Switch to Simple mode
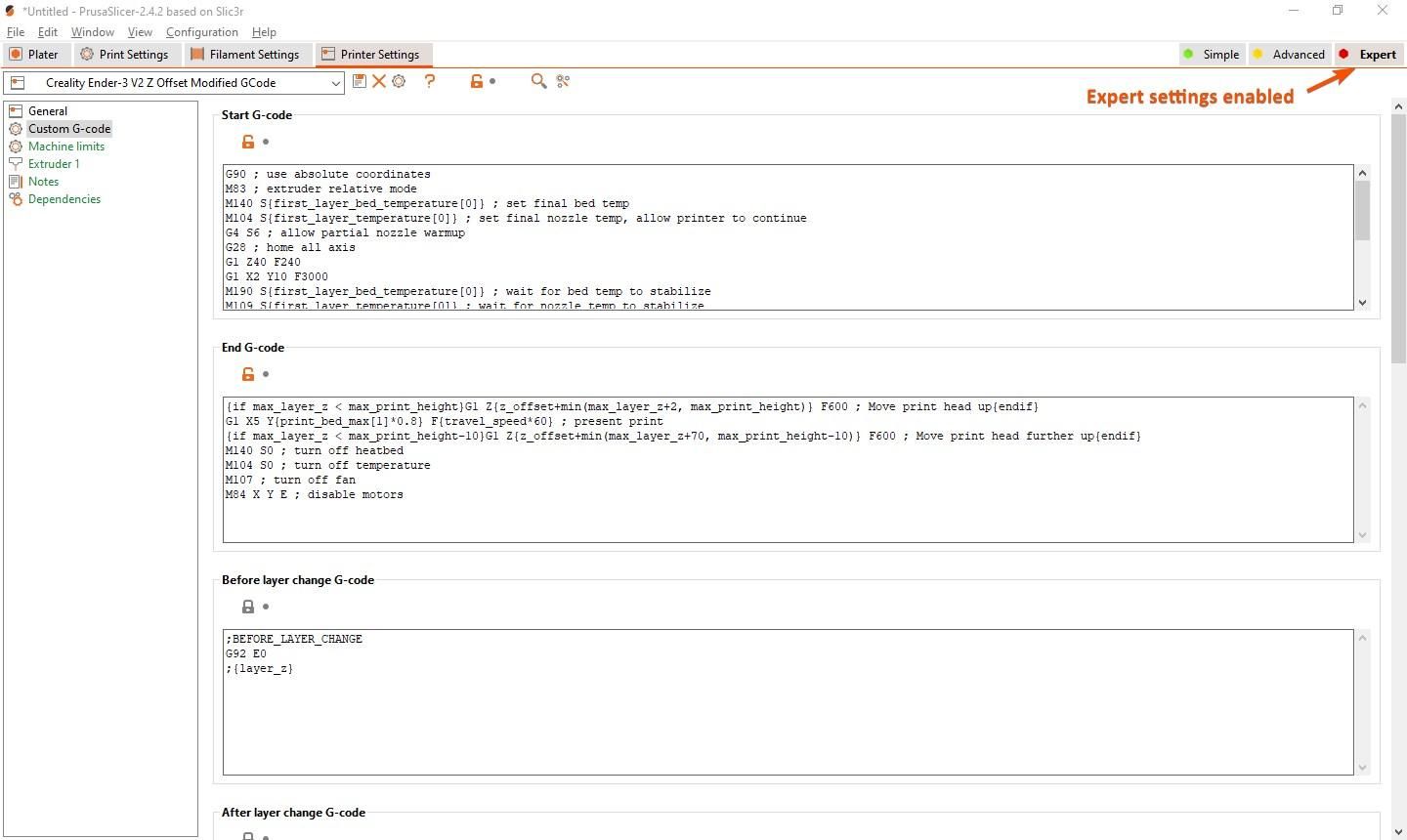1407x840 pixels. (1212, 55)
